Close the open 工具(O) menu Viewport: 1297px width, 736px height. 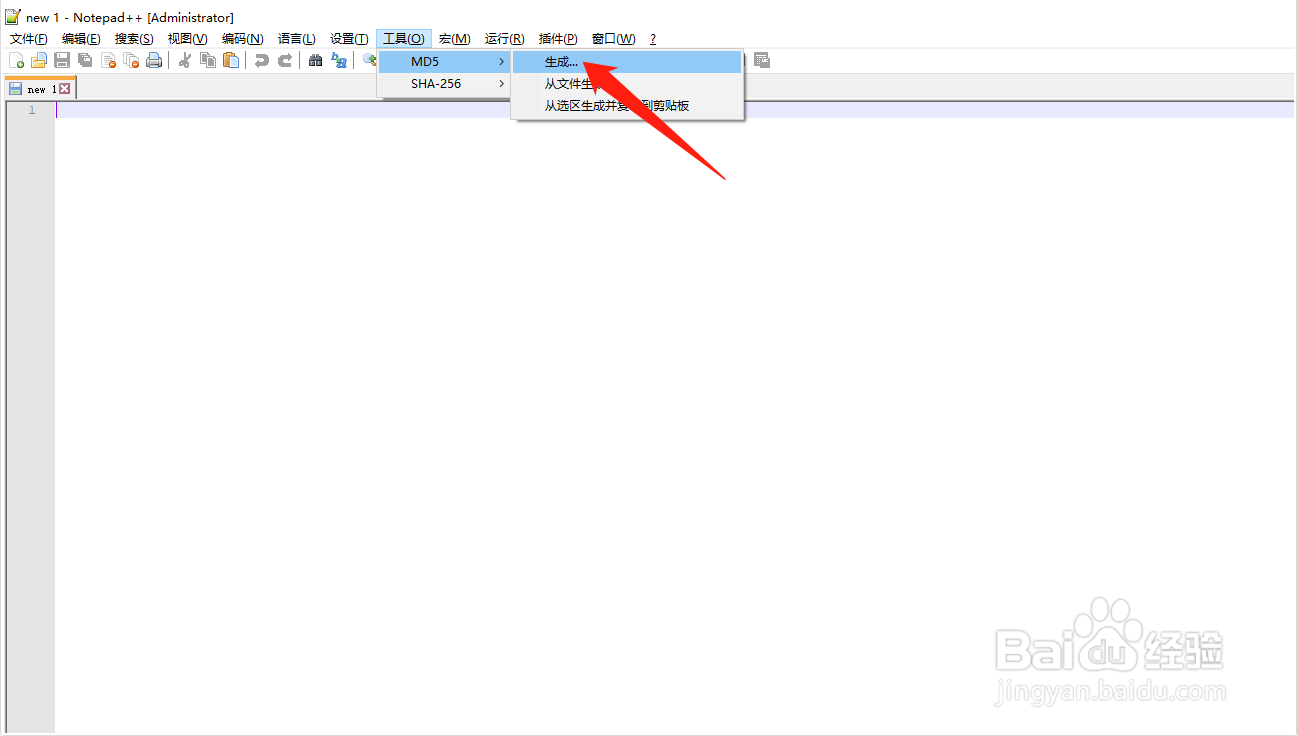point(404,39)
